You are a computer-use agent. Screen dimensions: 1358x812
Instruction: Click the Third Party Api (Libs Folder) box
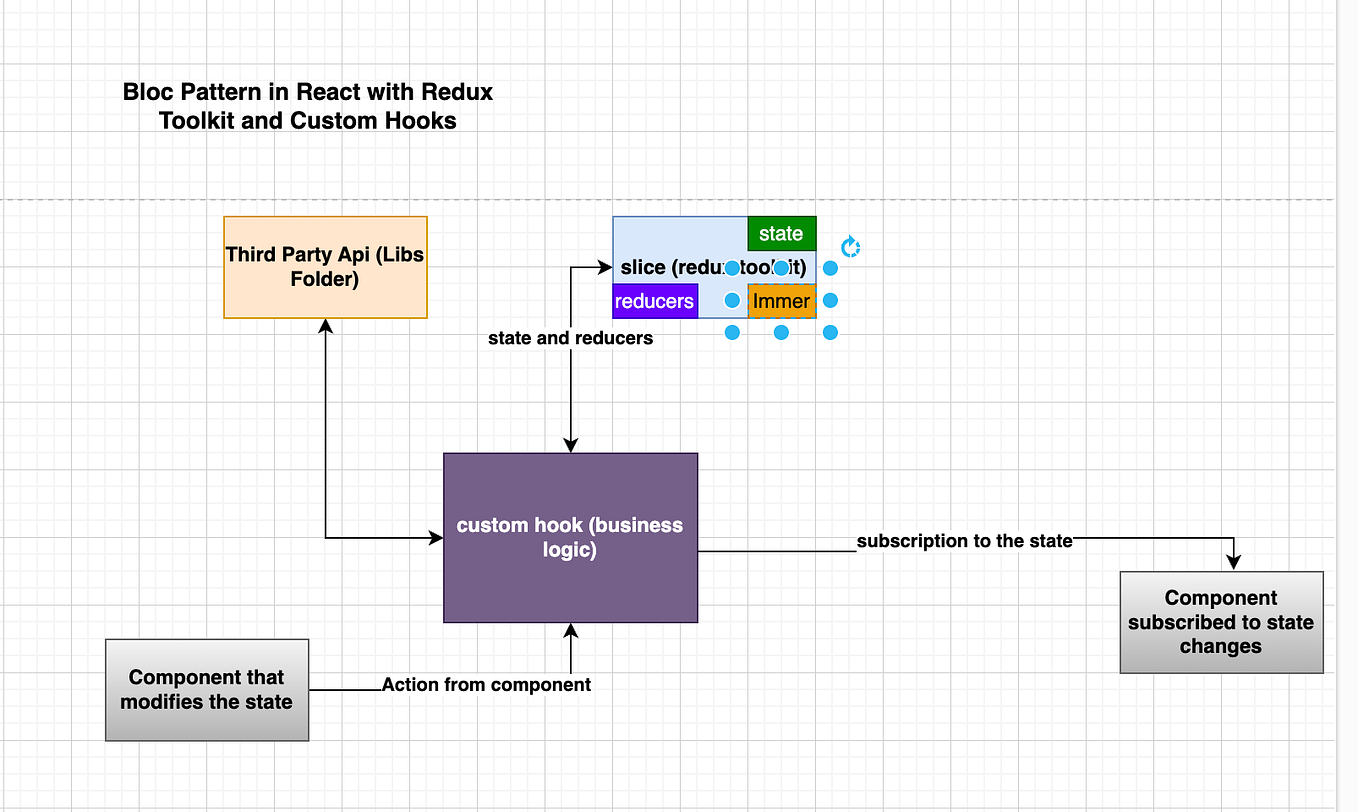[x=324, y=267]
